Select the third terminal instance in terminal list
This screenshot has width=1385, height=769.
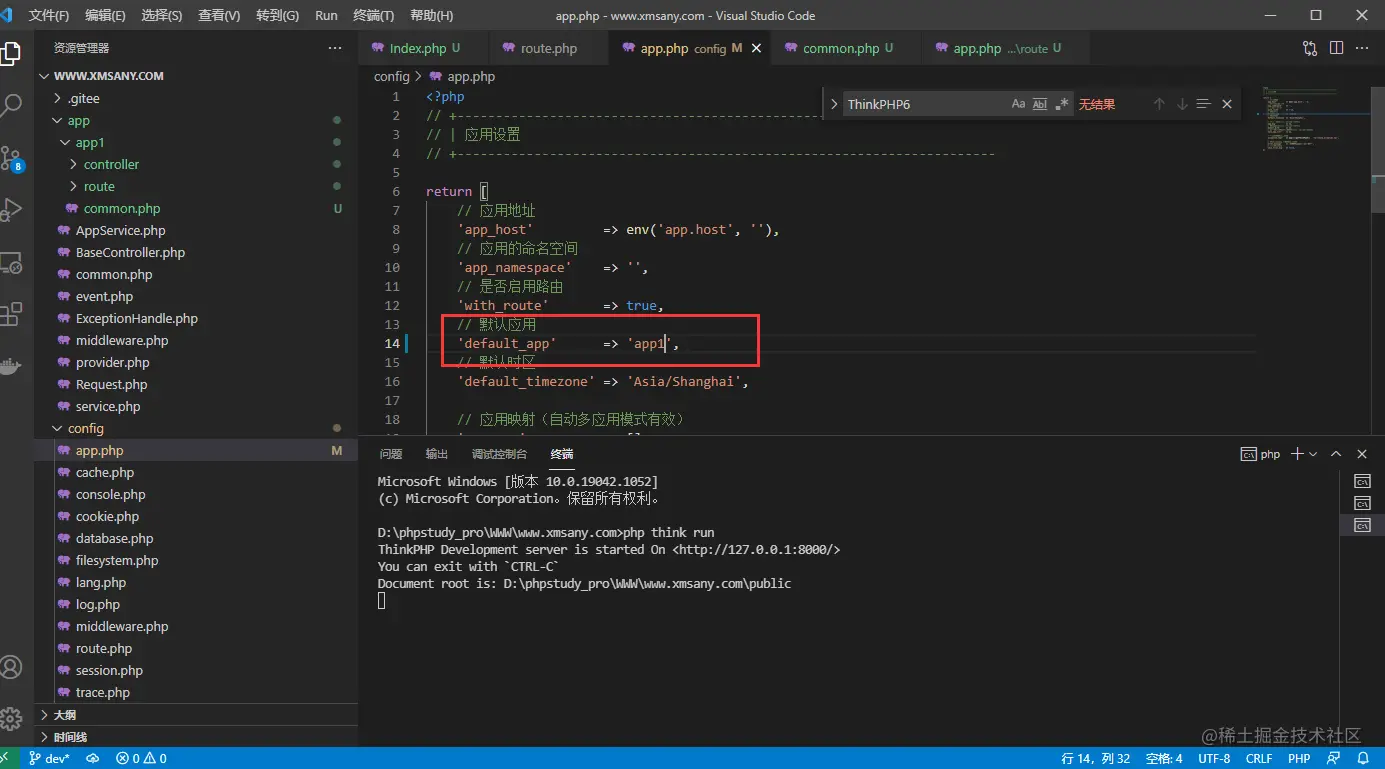point(1362,525)
